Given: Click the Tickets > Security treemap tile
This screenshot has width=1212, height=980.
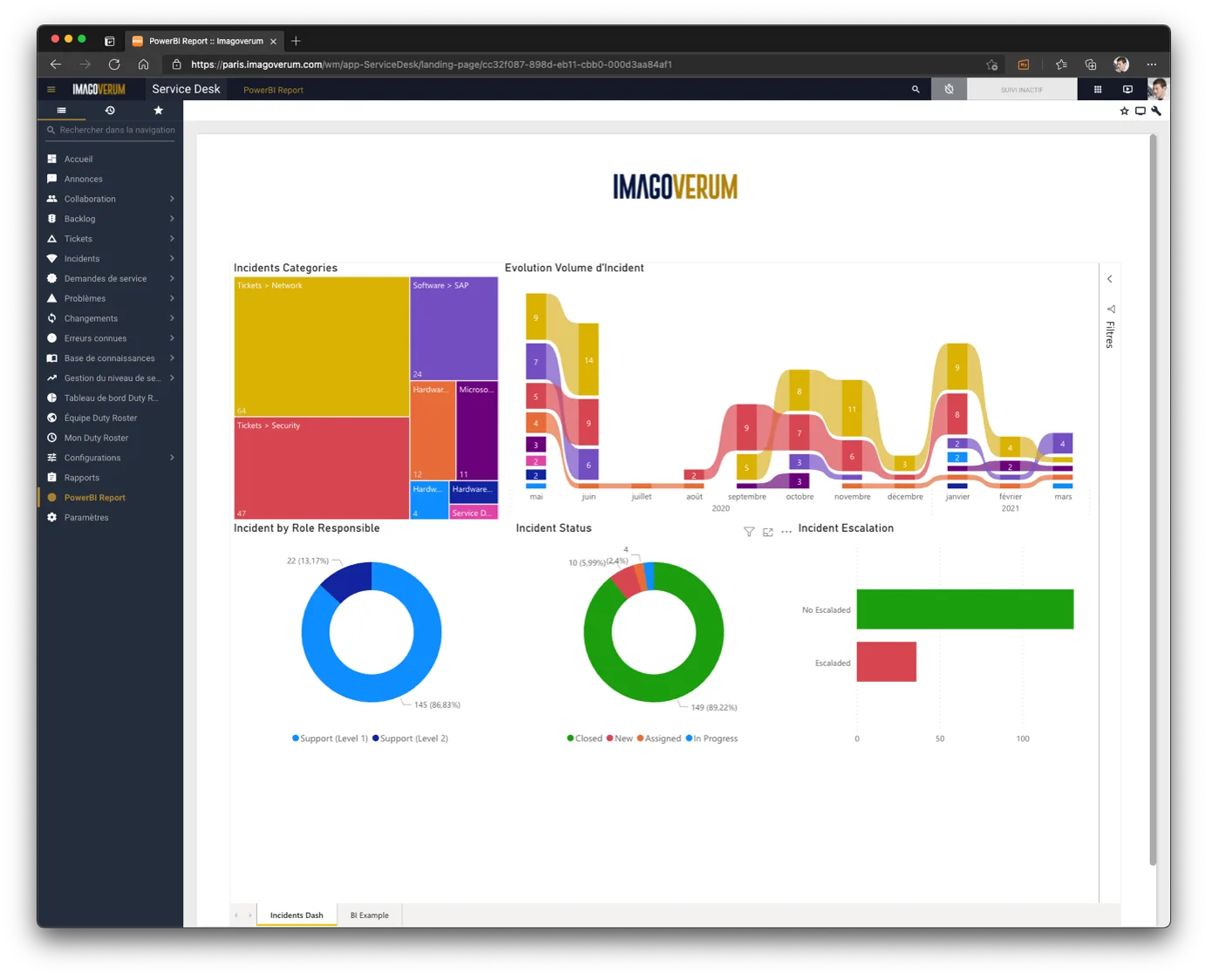Looking at the screenshot, I should click(322, 468).
